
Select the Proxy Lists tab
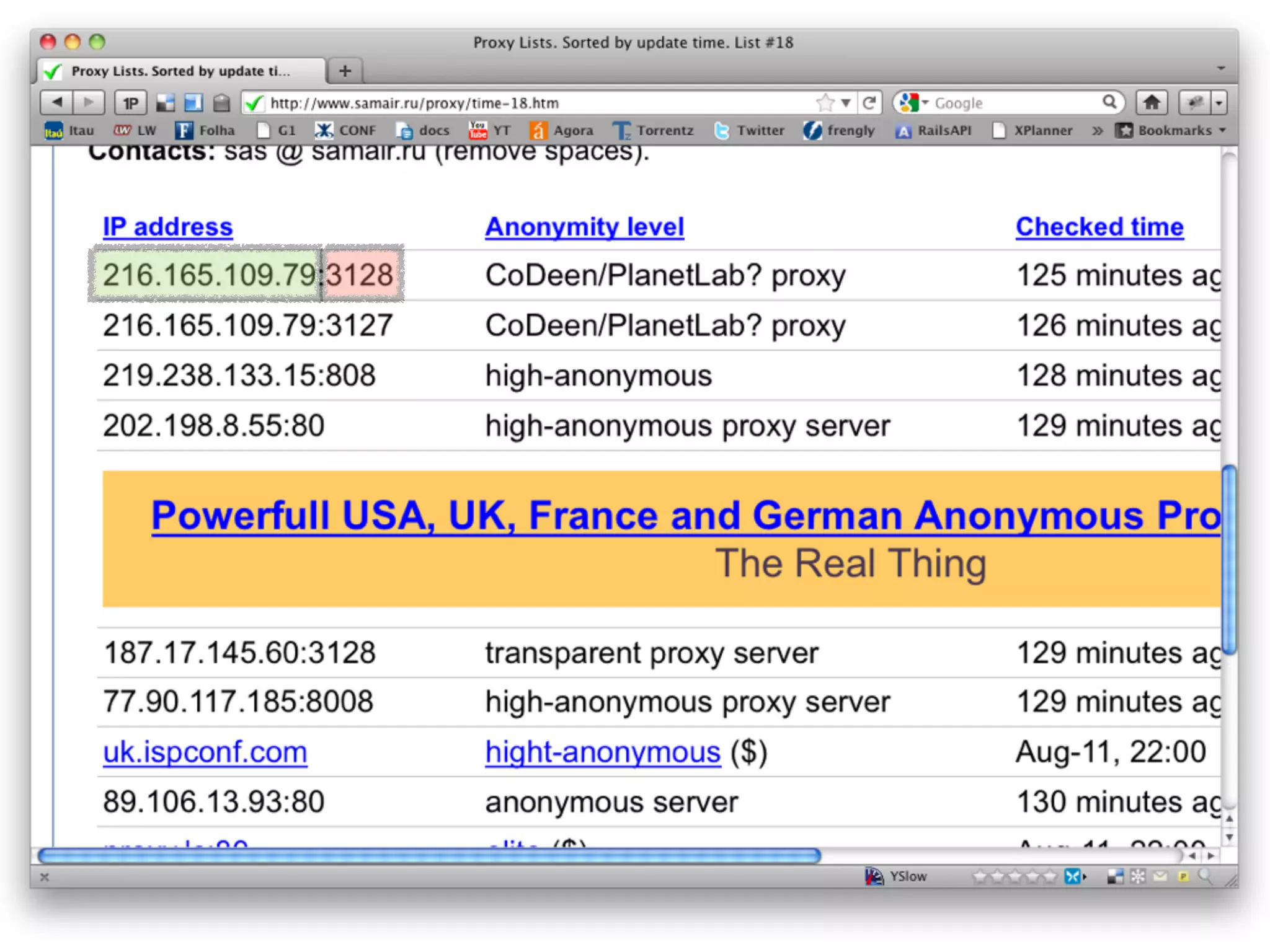[180, 71]
